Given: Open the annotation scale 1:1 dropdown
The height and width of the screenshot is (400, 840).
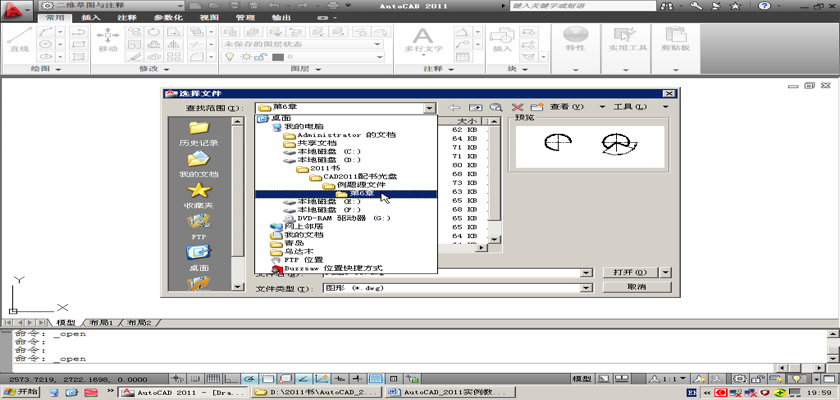Looking at the screenshot, I should pyautogui.click(x=668, y=379).
